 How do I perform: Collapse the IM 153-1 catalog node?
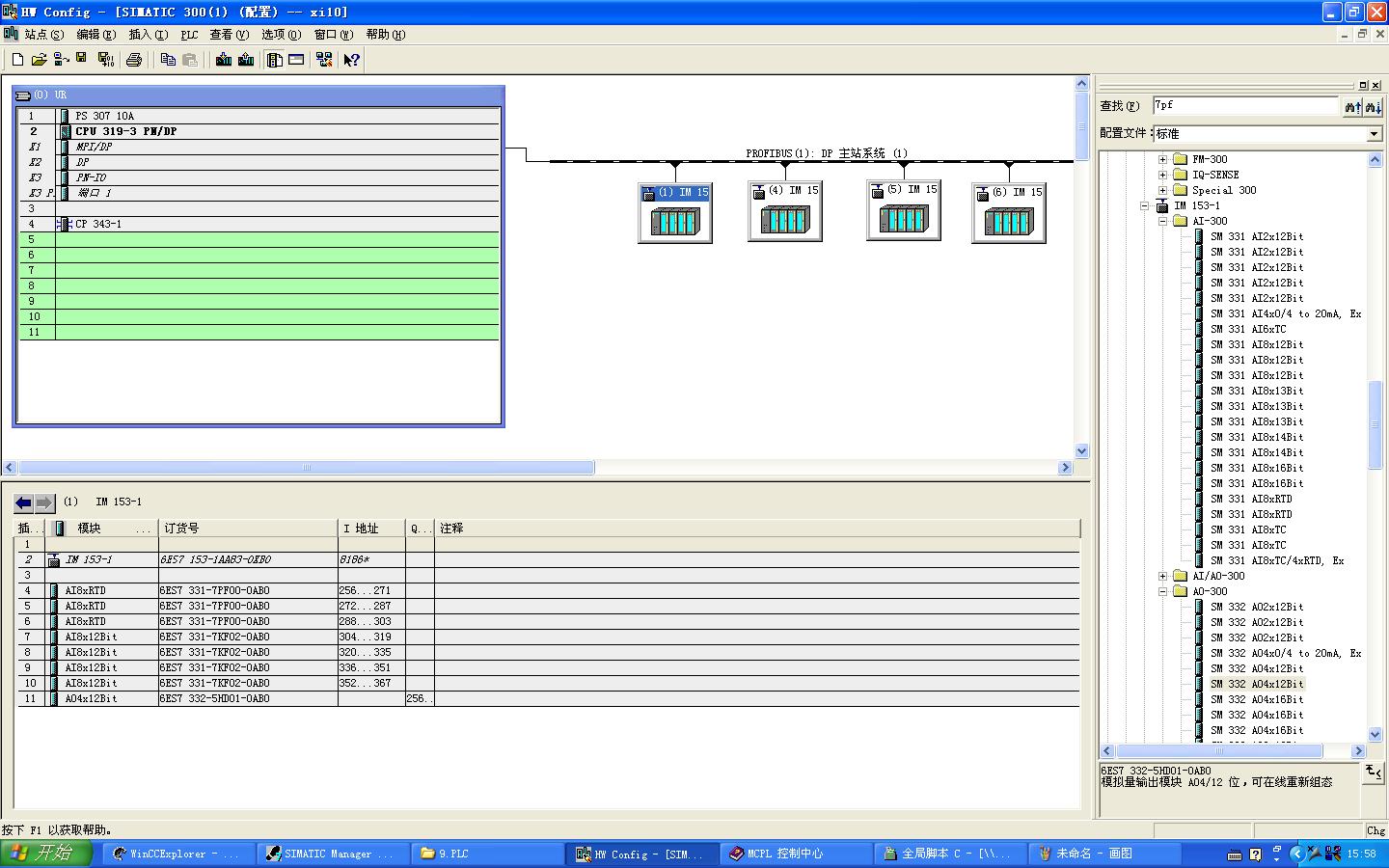[x=1145, y=205]
